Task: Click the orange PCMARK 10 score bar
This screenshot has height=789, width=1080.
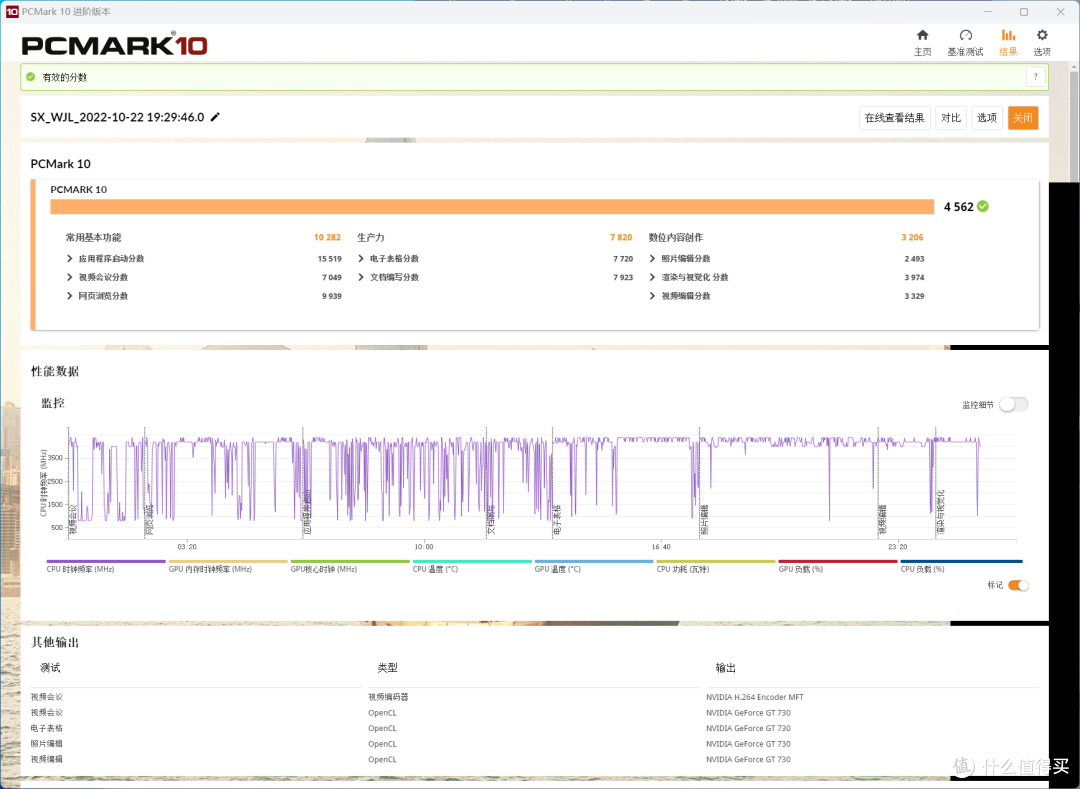Action: [x=492, y=207]
